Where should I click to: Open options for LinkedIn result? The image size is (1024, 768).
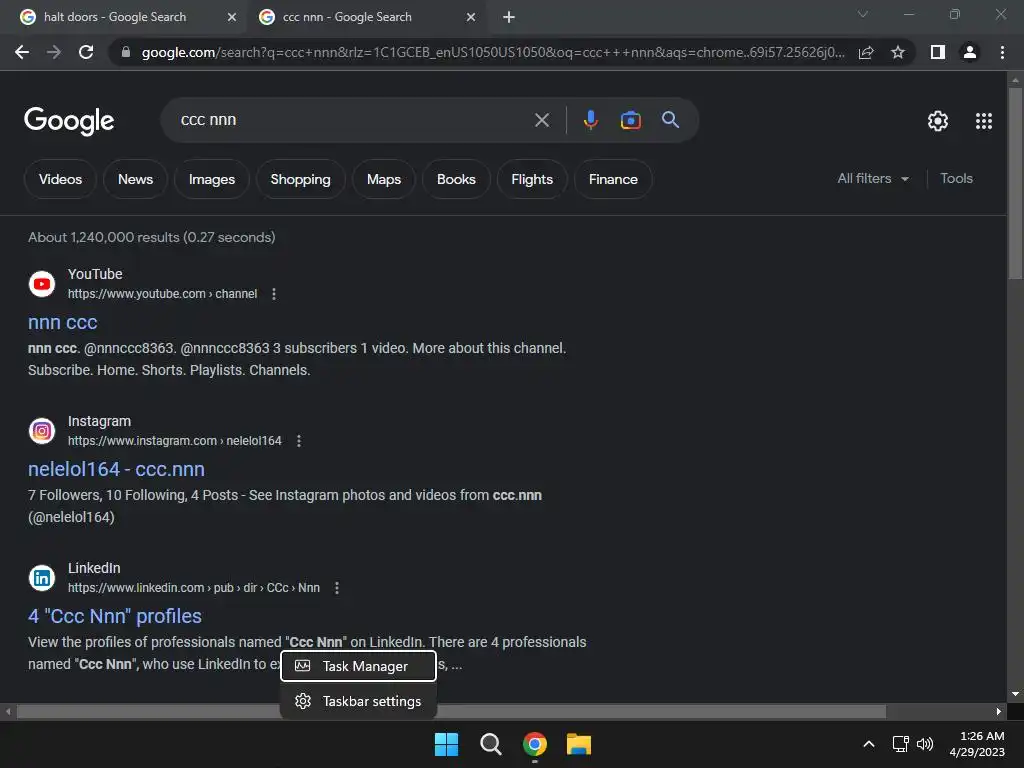coord(337,588)
